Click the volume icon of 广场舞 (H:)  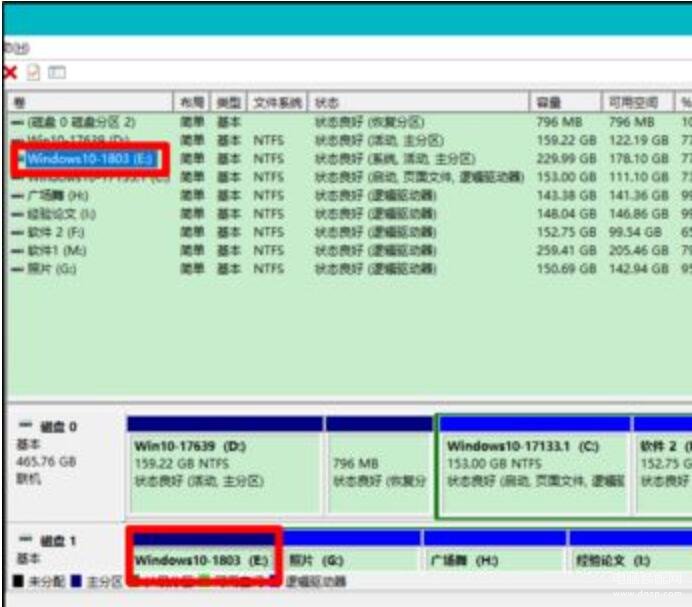18,196
